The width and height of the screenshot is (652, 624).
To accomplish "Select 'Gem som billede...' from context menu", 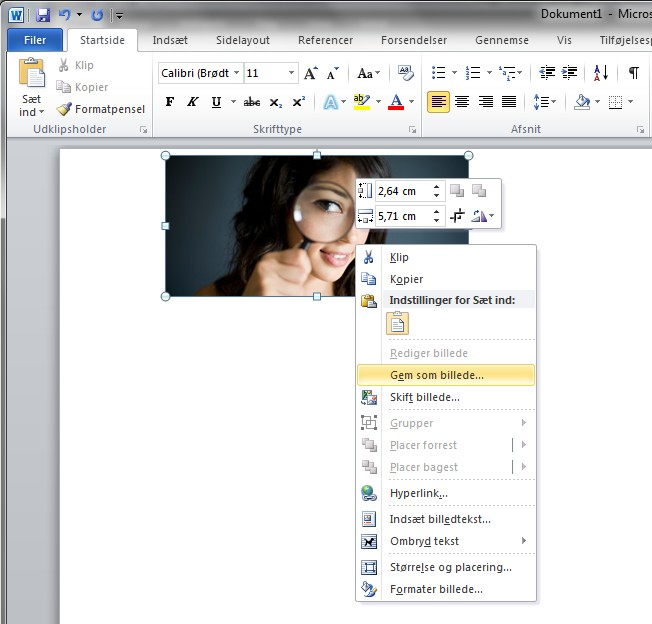I will pyautogui.click(x=437, y=375).
